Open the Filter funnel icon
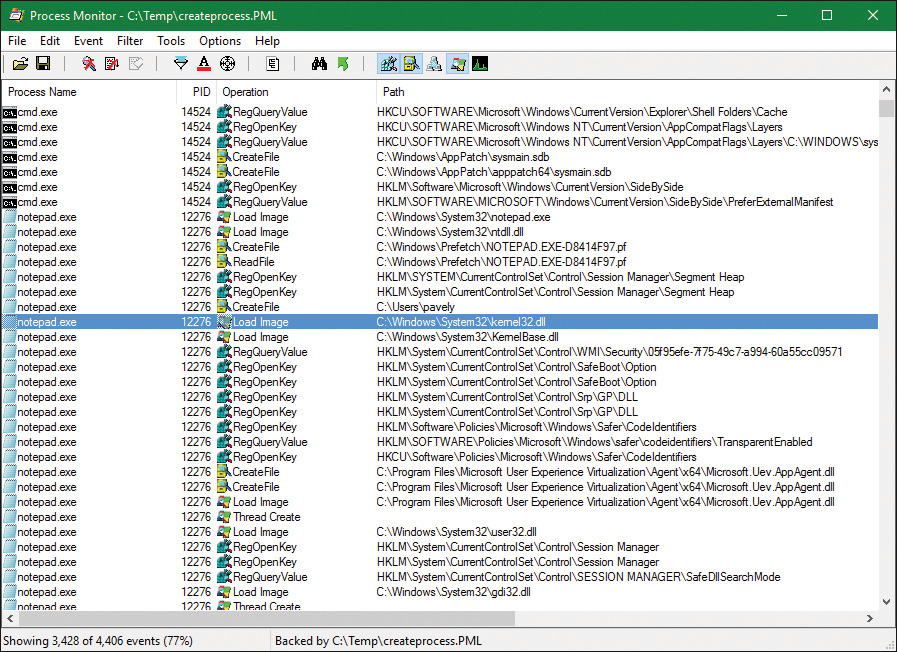Screen dimensions: 897x652 pos(180,64)
